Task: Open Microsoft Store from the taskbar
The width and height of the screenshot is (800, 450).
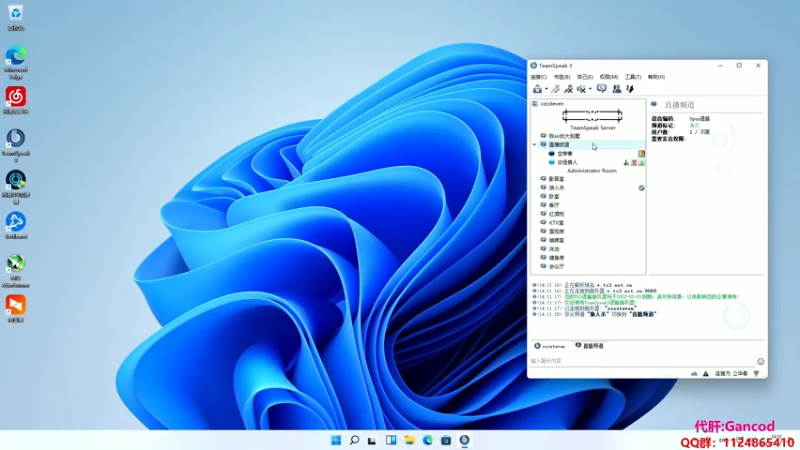Action: pos(446,440)
